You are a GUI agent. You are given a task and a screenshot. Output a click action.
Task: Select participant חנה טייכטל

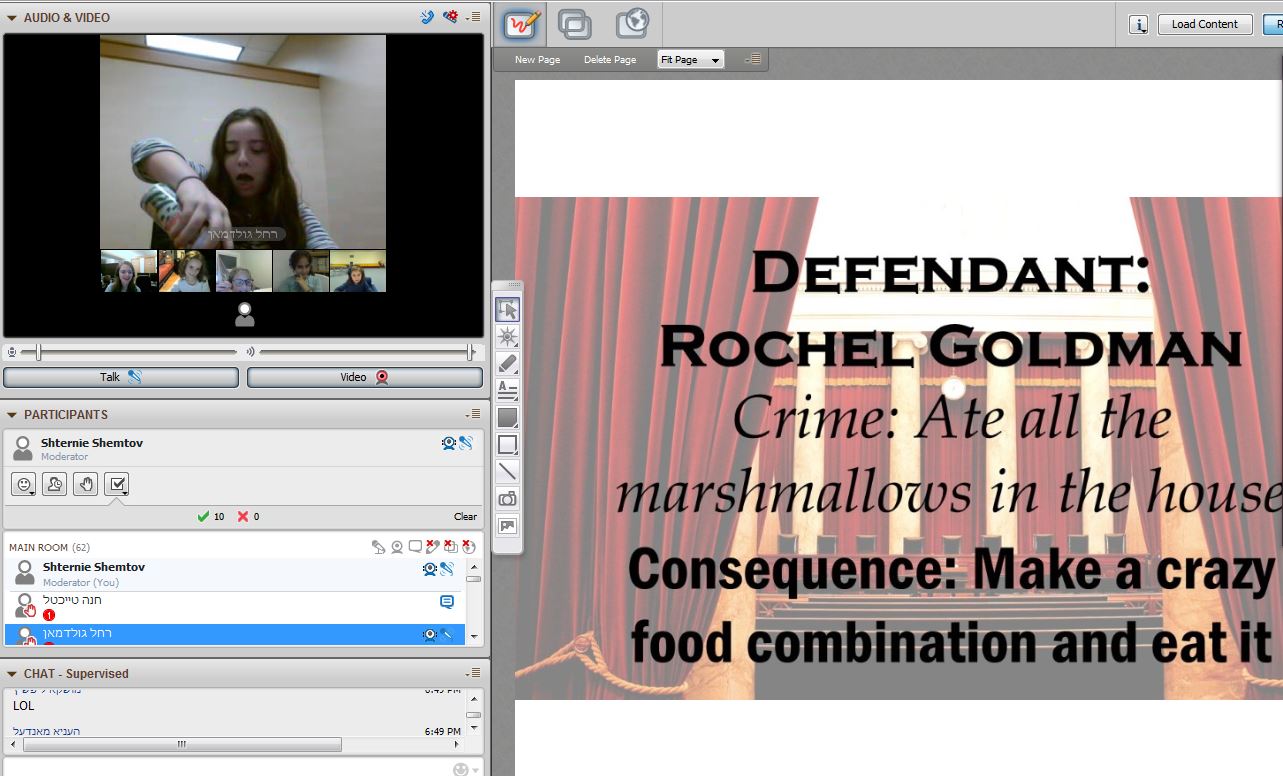[235, 606]
